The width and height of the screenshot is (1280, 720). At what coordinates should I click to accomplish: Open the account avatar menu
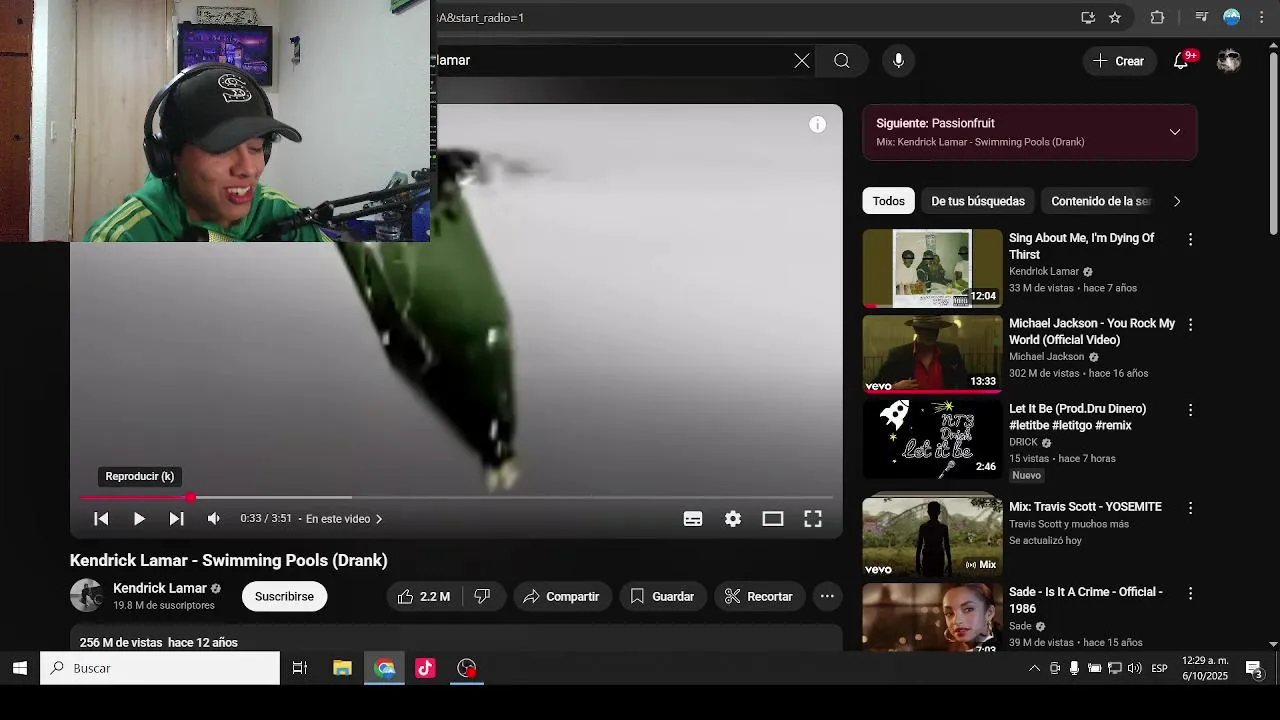click(1229, 61)
